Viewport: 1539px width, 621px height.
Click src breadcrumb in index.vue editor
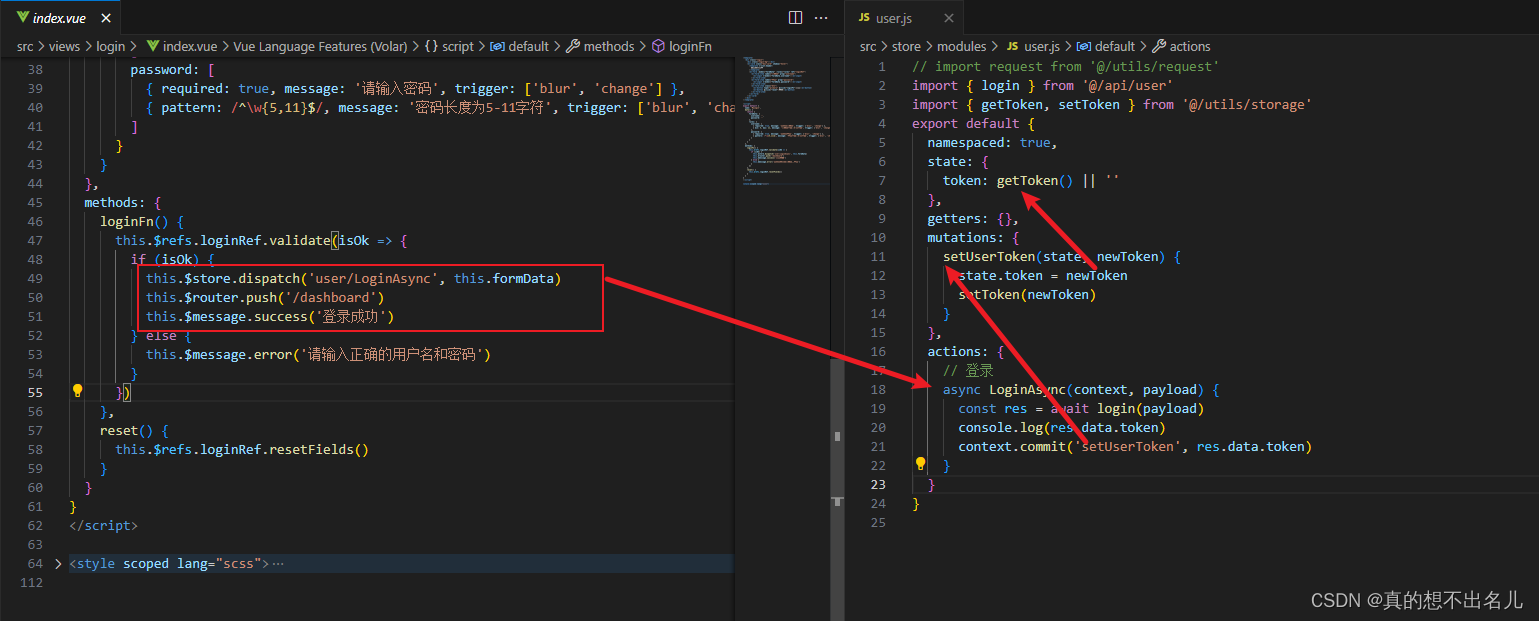point(24,46)
